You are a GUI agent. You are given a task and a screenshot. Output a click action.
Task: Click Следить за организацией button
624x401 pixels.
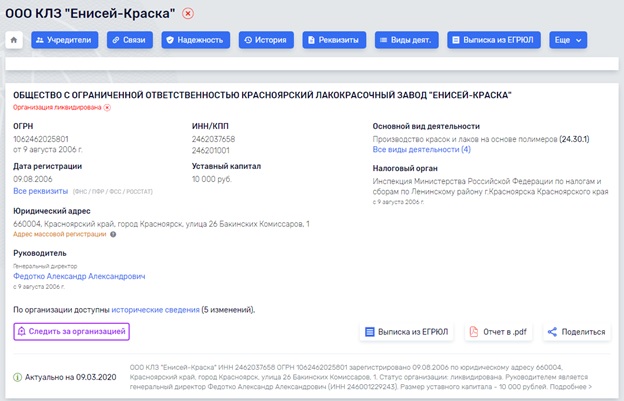tap(72, 331)
